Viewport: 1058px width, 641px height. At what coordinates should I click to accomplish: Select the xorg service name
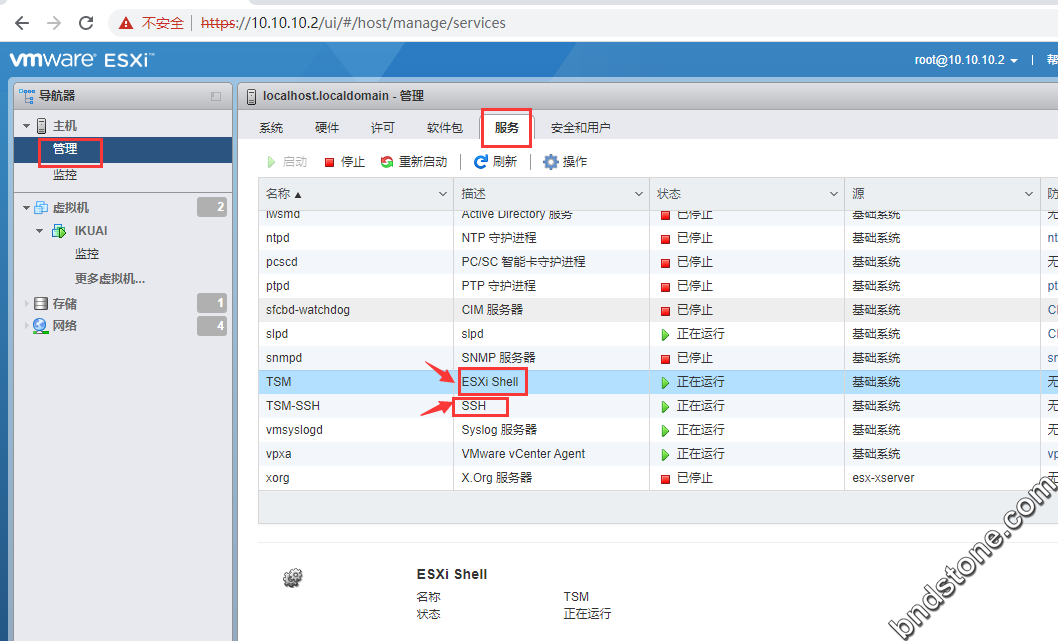(x=278, y=478)
